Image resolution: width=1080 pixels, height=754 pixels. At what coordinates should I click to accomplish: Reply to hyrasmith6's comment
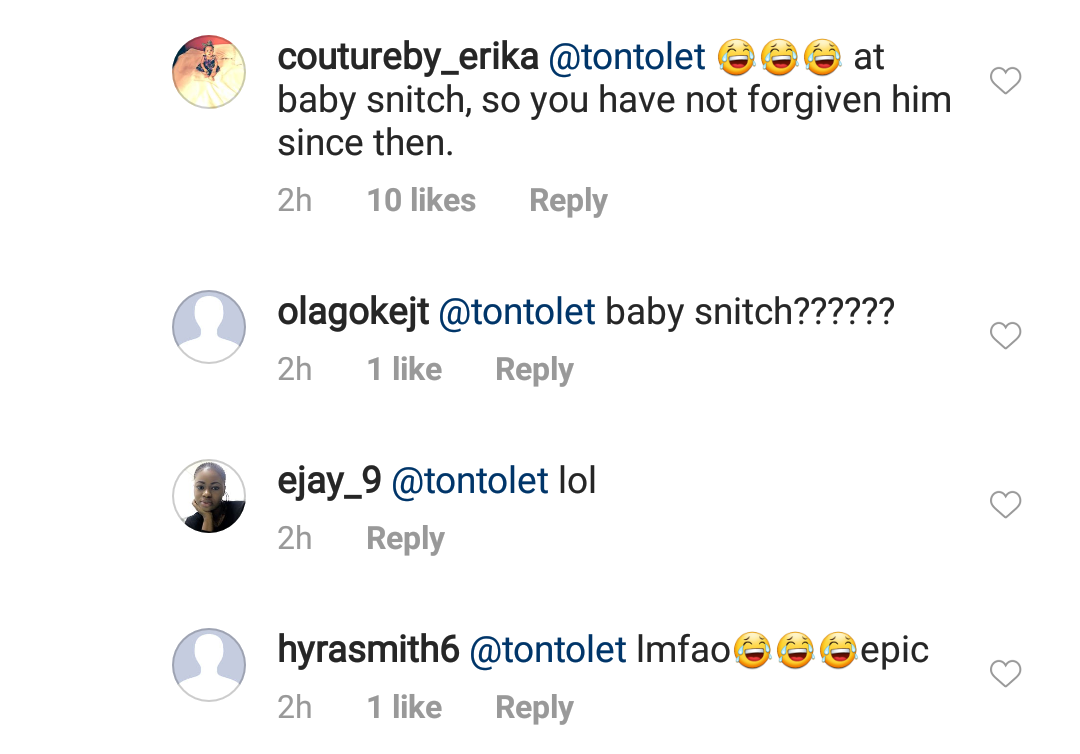tap(534, 708)
